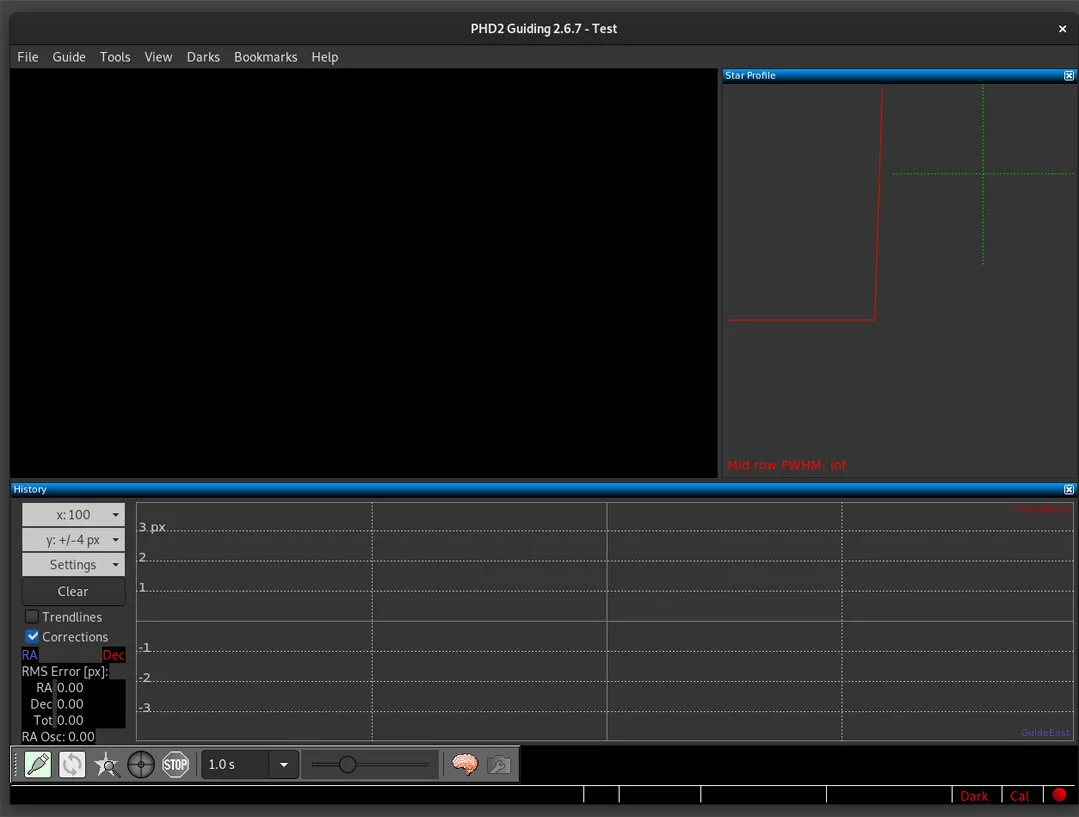
Task: Auto-select a guide star
Action: tap(107, 765)
